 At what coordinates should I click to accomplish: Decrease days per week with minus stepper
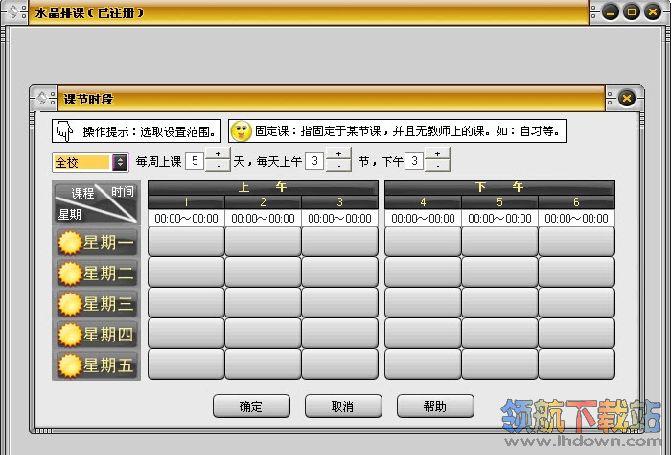coord(218,166)
